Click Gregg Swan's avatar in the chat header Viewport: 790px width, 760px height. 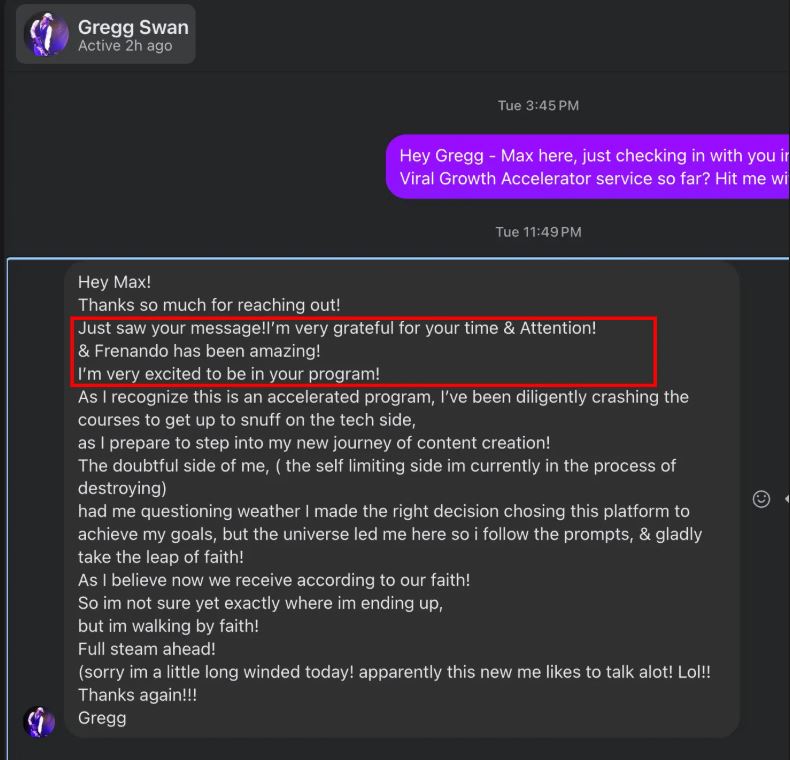pyautogui.click(x=46, y=35)
